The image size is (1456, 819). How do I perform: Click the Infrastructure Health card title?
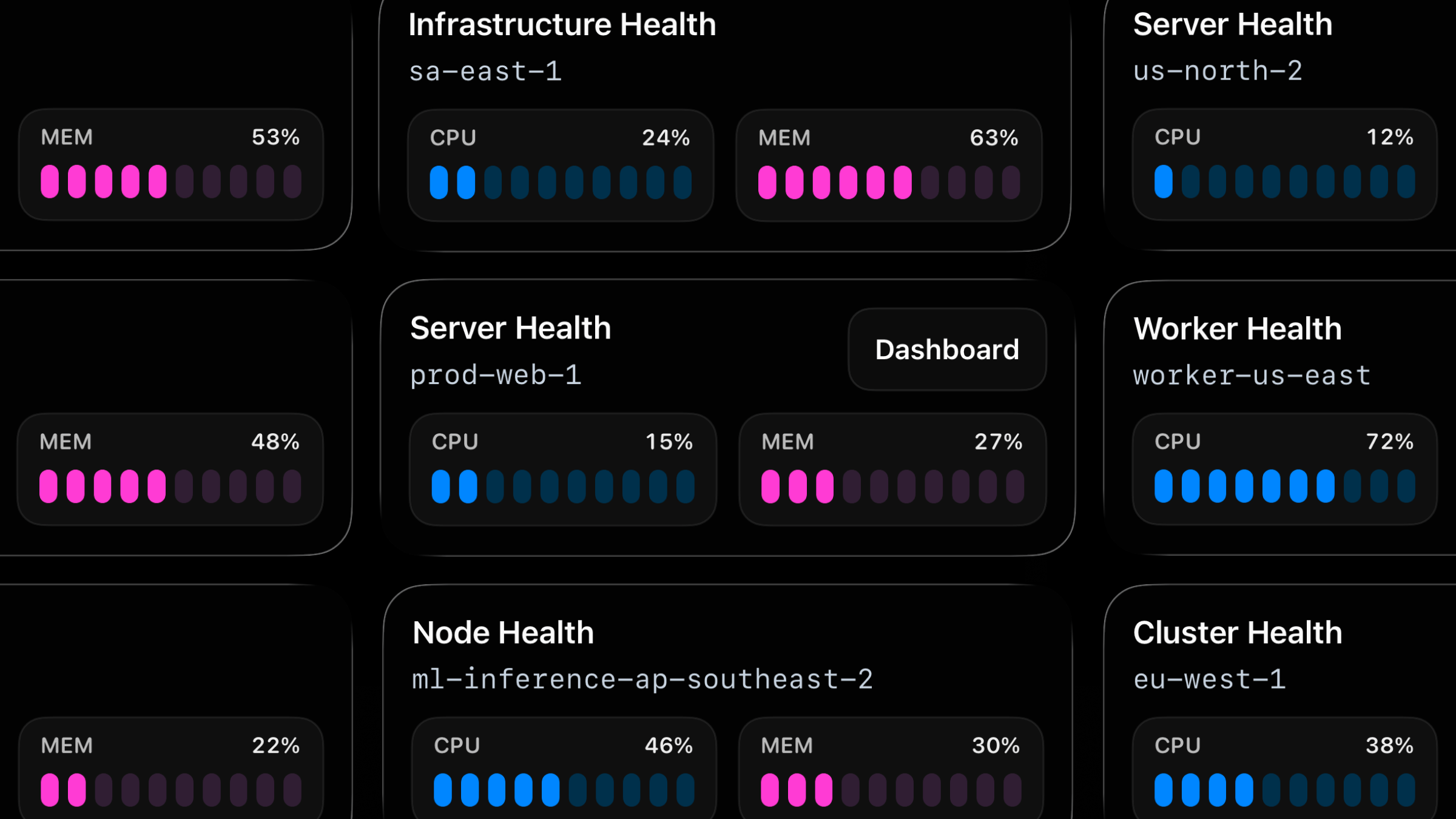[x=562, y=25]
